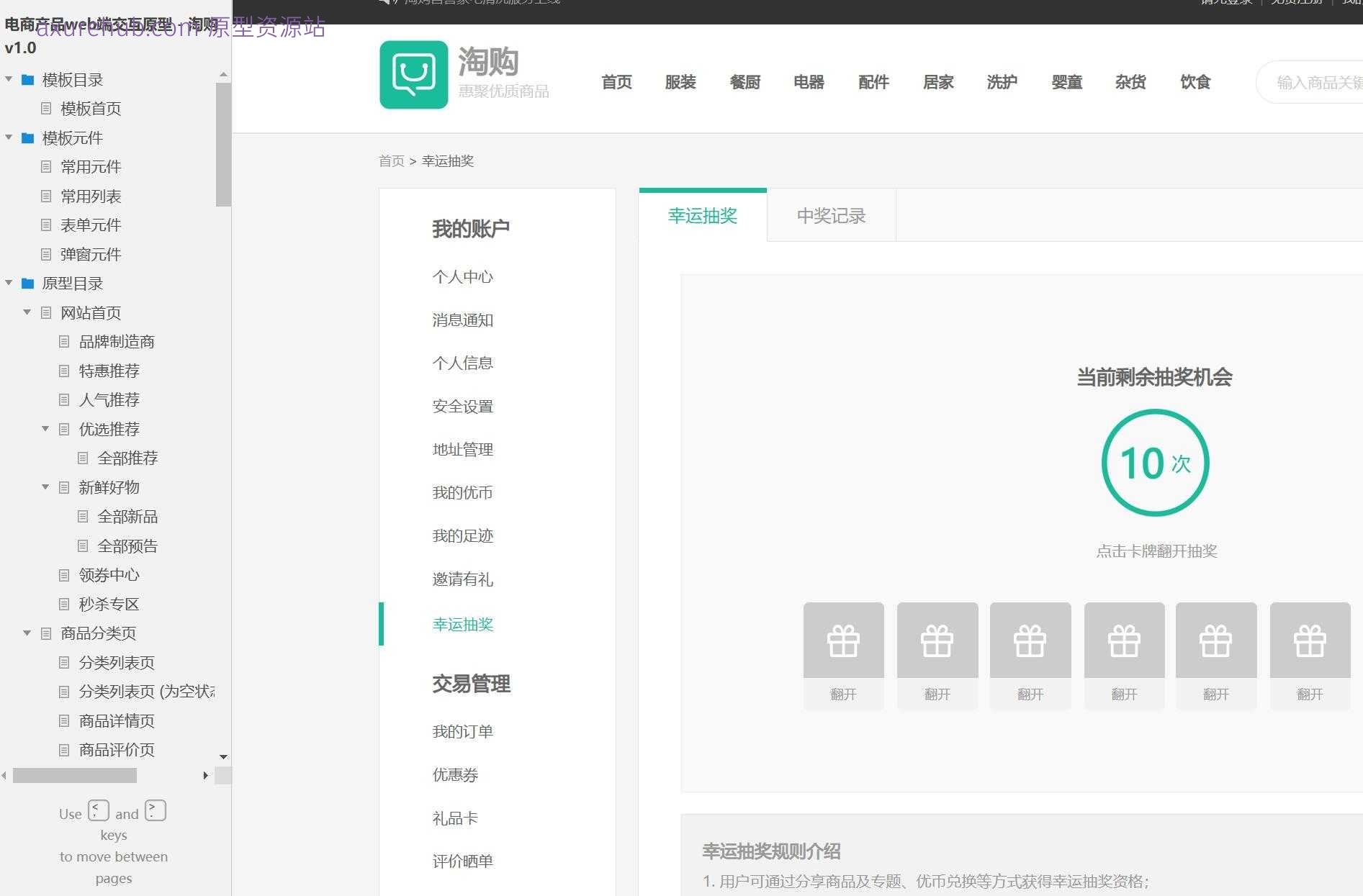
Task: Click the page icon next to 商品详情页
Action: (63, 720)
